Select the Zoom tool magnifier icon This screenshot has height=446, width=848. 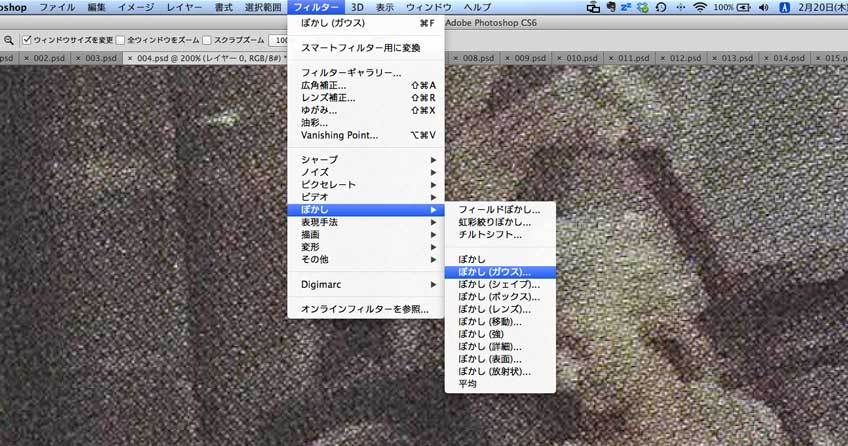[x=9, y=40]
